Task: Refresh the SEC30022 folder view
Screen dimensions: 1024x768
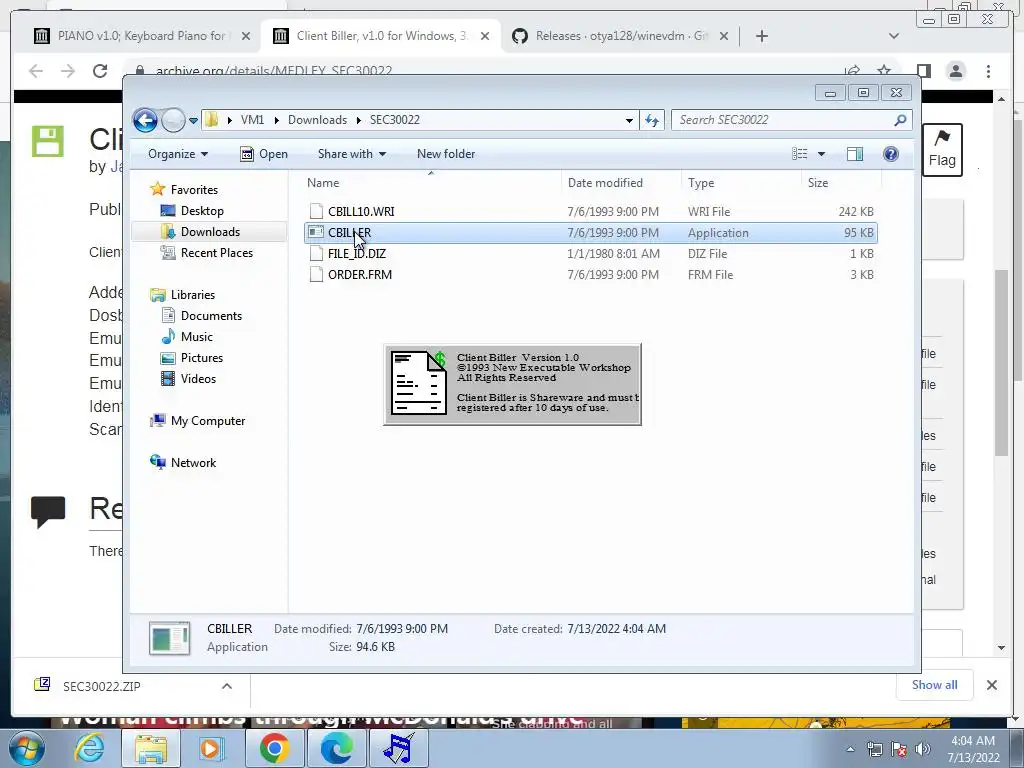Action: [652, 120]
